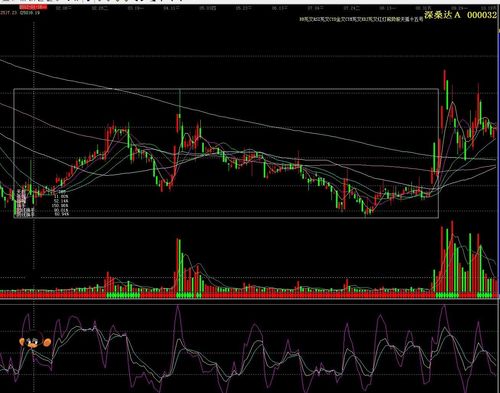Click the statistics text box inside selection rectangle
The width and height of the screenshot is (500, 393).
tap(43, 203)
